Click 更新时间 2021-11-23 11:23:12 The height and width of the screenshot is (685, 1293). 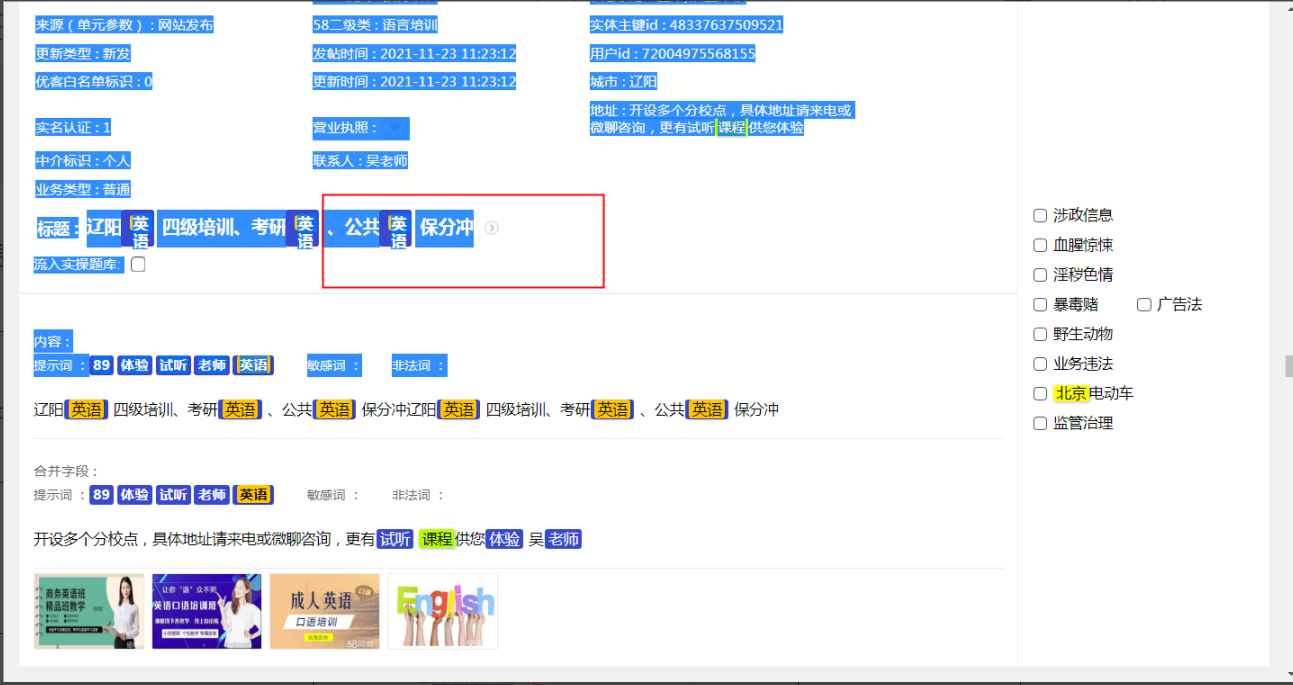pos(414,82)
